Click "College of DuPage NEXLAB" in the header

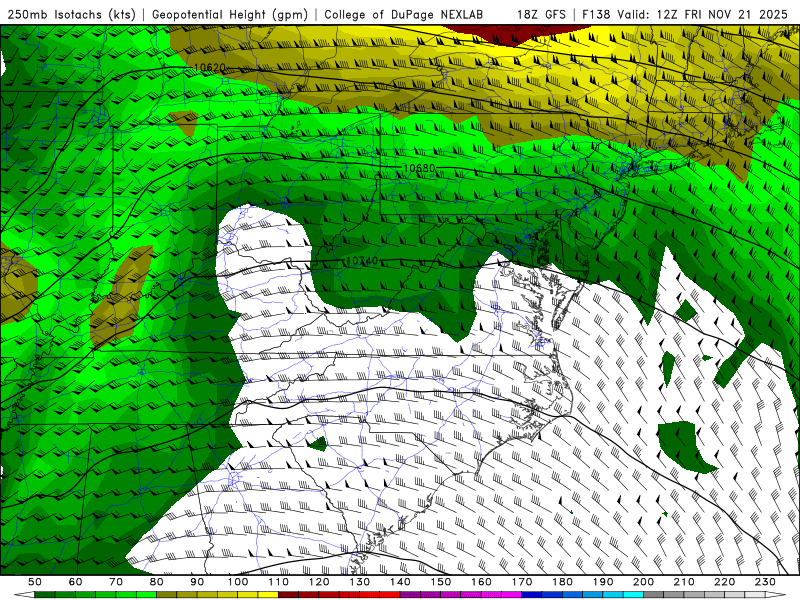[x=403, y=14]
